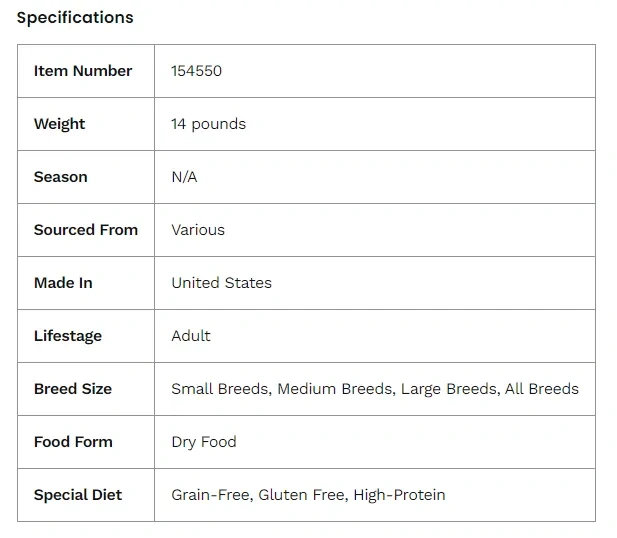This screenshot has width=617, height=538.
Task: Click the Season row label
Action: point(60,177)
